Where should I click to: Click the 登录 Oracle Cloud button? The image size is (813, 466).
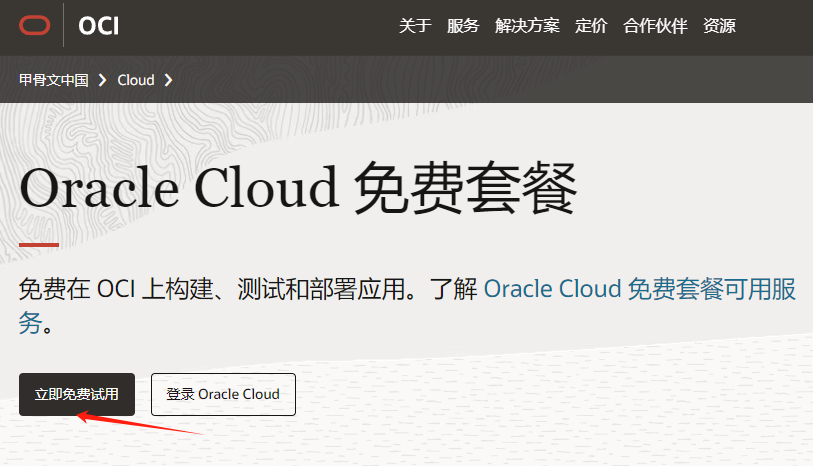[223, 394]
